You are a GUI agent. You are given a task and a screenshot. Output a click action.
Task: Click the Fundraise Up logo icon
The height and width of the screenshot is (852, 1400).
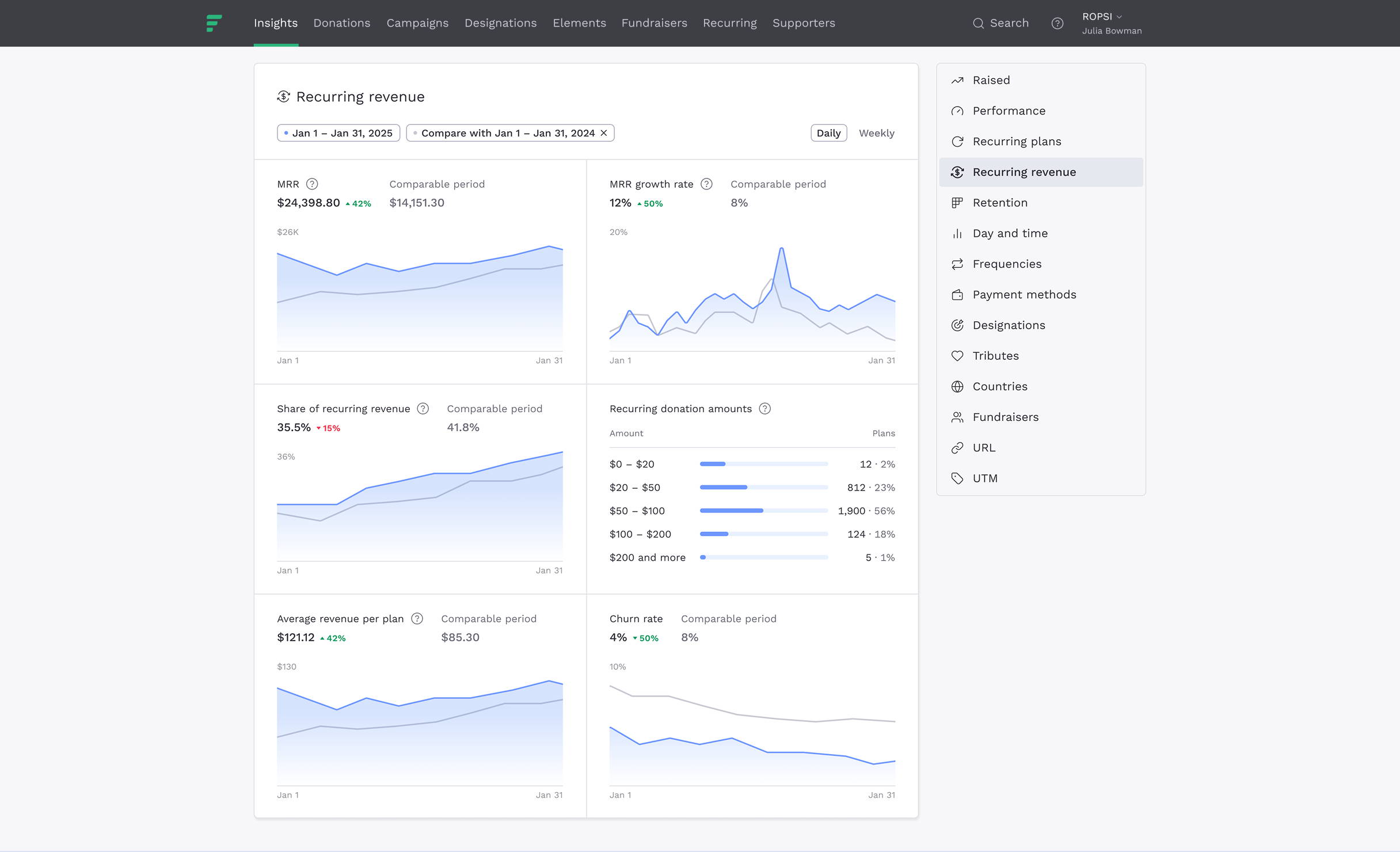[x=214, y=23]
